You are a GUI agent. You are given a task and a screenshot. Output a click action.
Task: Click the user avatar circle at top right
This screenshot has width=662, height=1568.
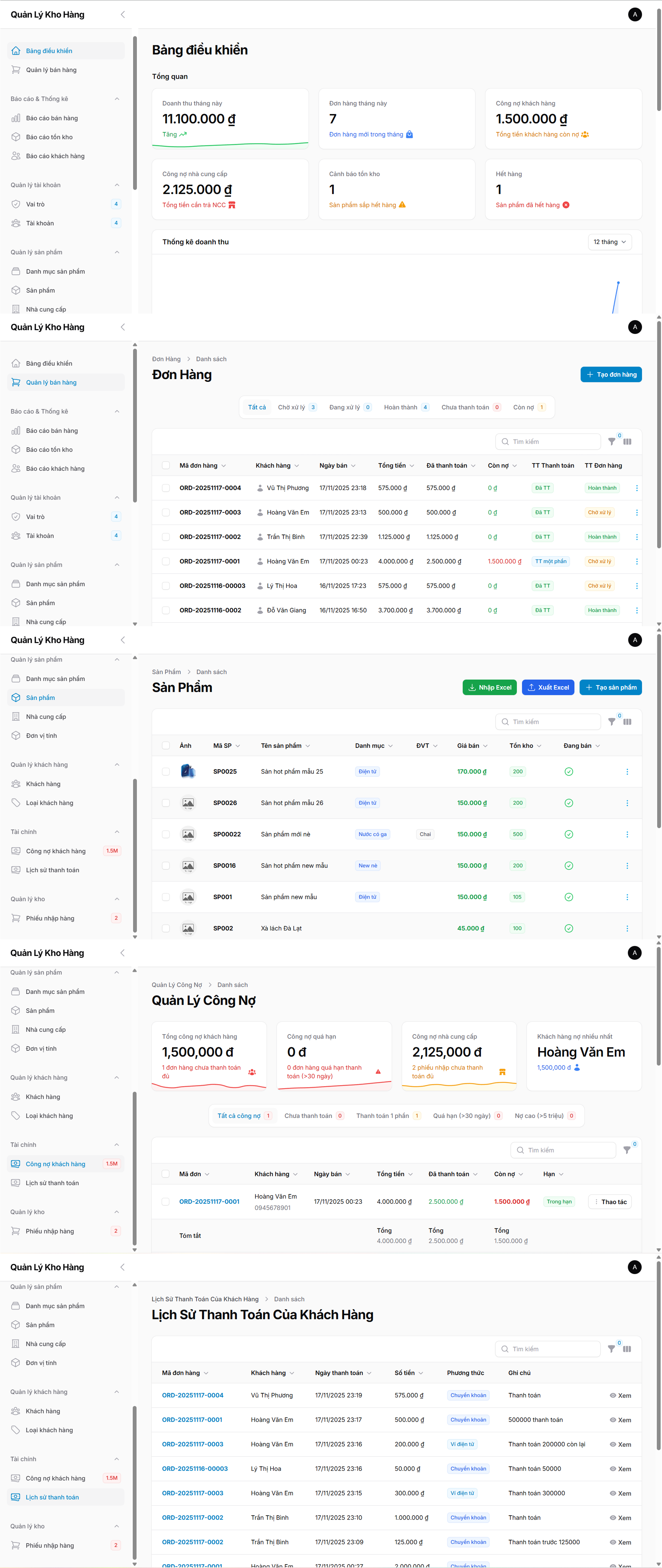click(635, 14)
